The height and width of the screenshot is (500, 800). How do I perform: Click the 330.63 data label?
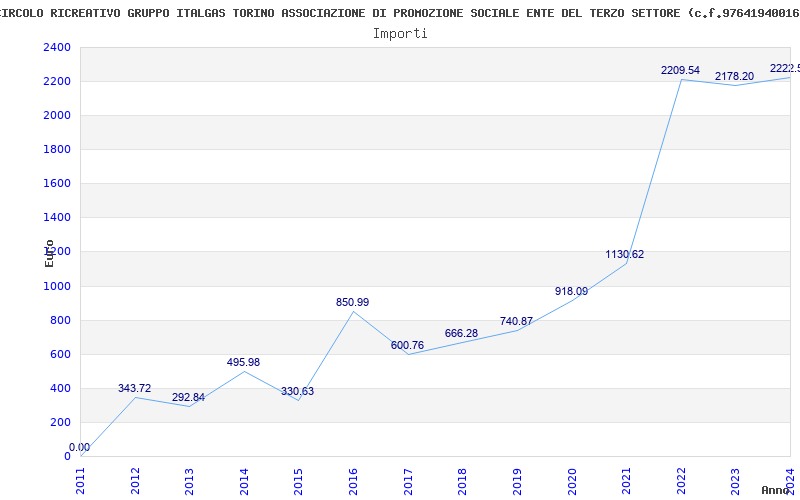coord(297,391)
